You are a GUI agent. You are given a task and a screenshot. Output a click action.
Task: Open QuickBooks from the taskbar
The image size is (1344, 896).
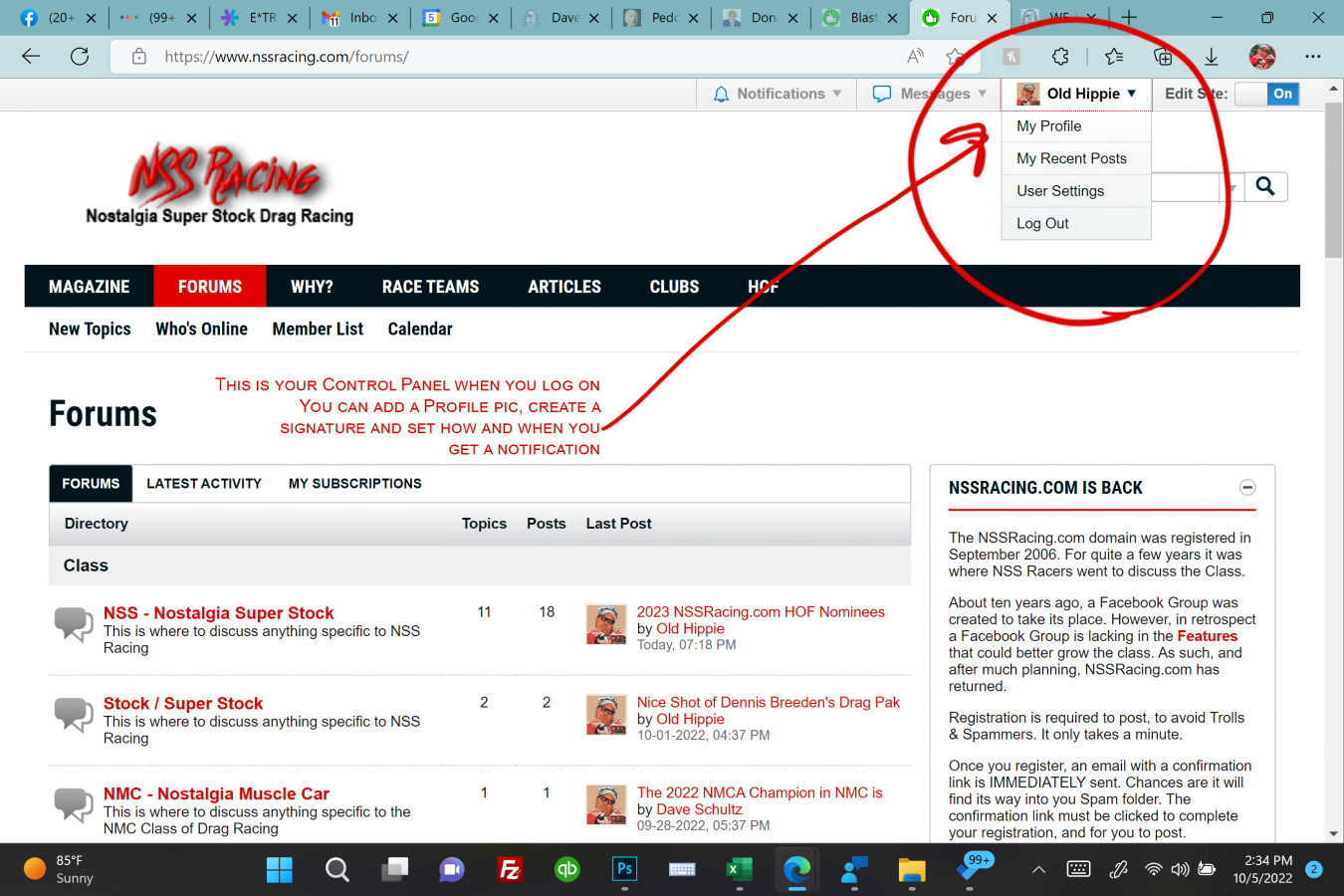(x=567, y=870)
